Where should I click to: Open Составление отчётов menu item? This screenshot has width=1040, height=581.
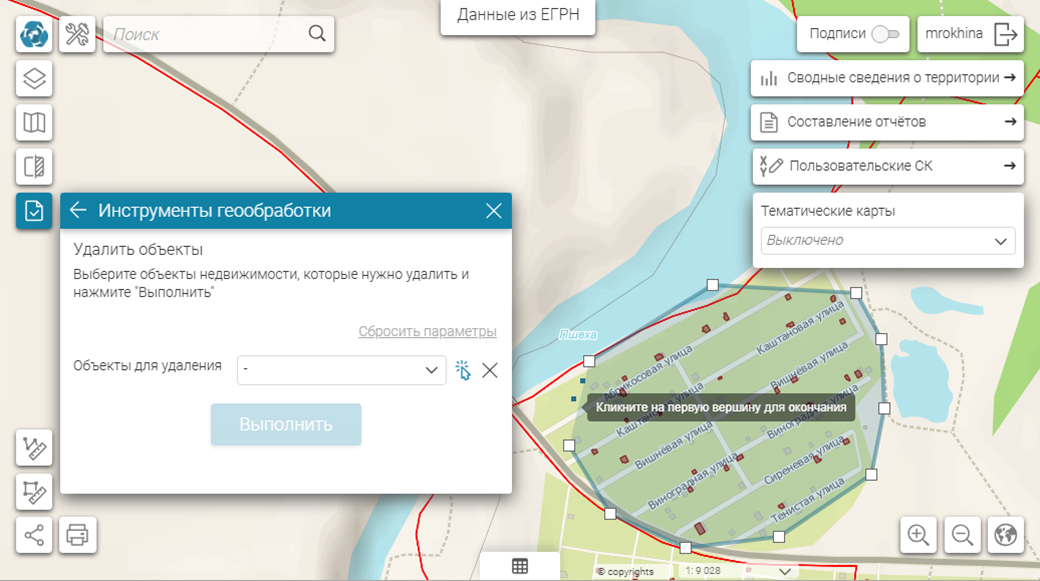887,122
